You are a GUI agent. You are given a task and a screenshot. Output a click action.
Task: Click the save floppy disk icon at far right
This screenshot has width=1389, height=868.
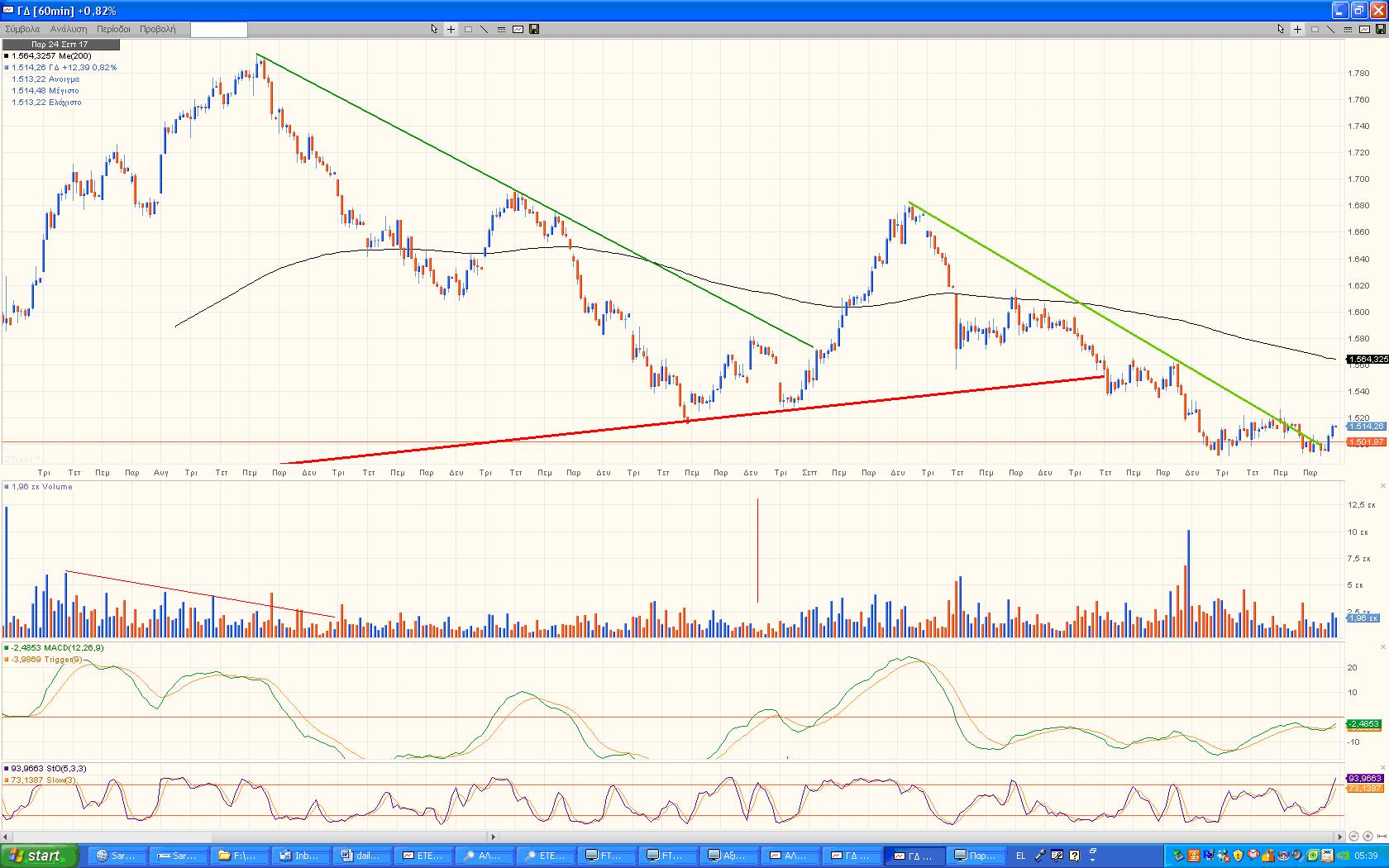tap(1380, 29)
